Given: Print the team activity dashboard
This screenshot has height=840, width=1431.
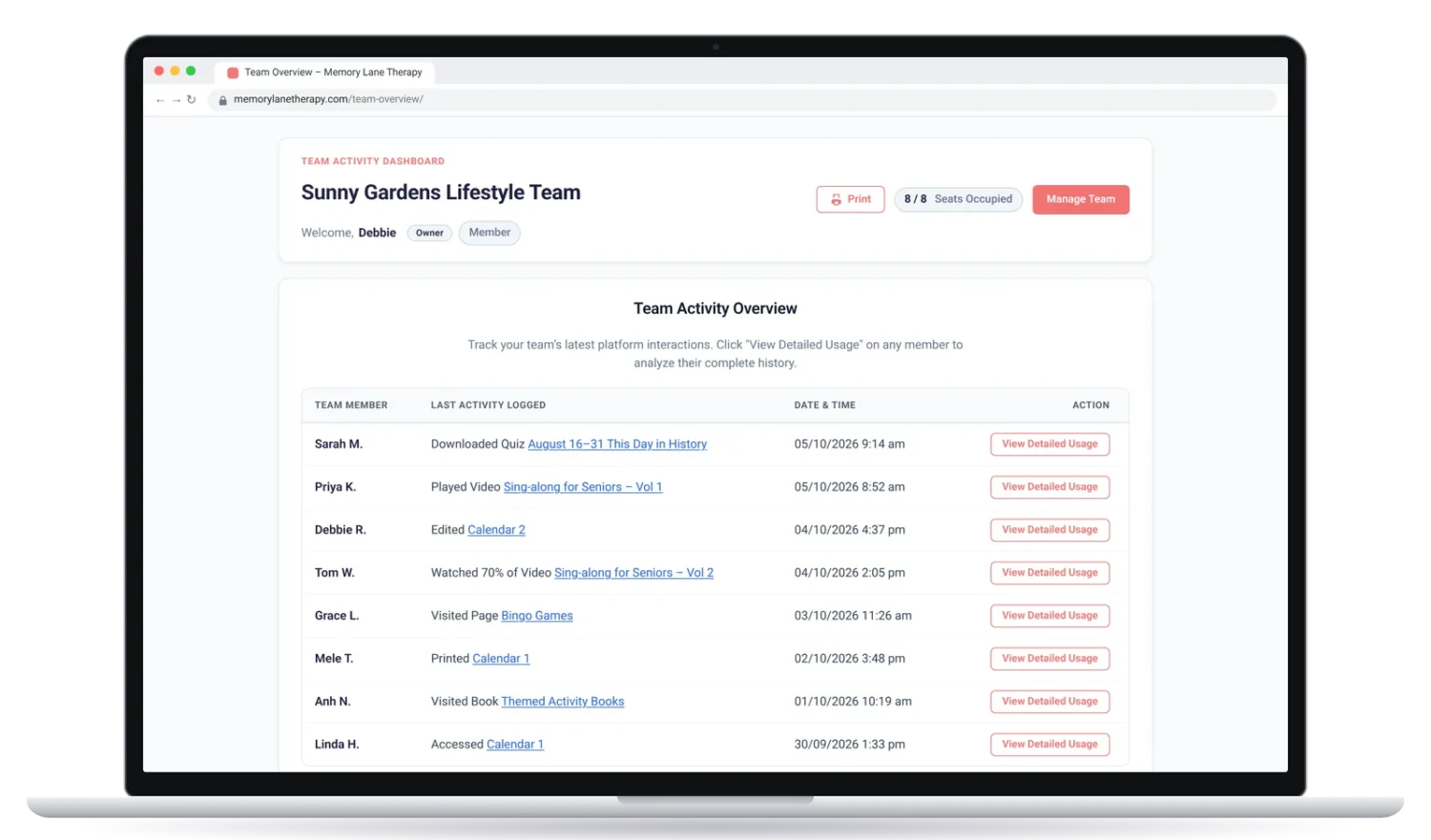Looking at the screenshot, I should tap(850, 199).
